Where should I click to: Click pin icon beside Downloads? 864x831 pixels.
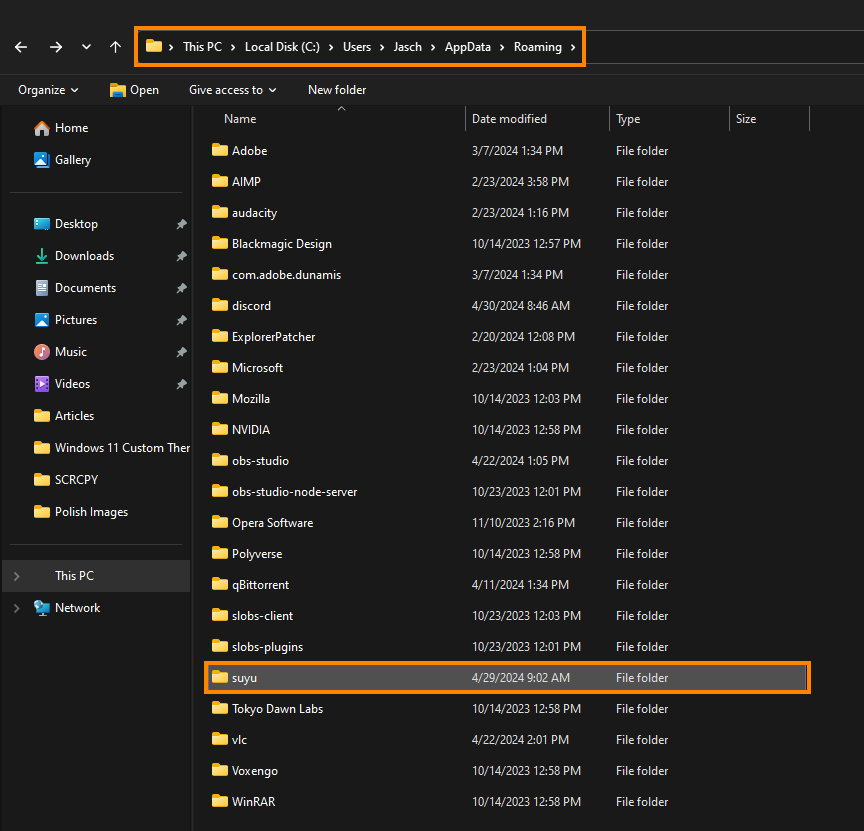[x=181, y=256]
